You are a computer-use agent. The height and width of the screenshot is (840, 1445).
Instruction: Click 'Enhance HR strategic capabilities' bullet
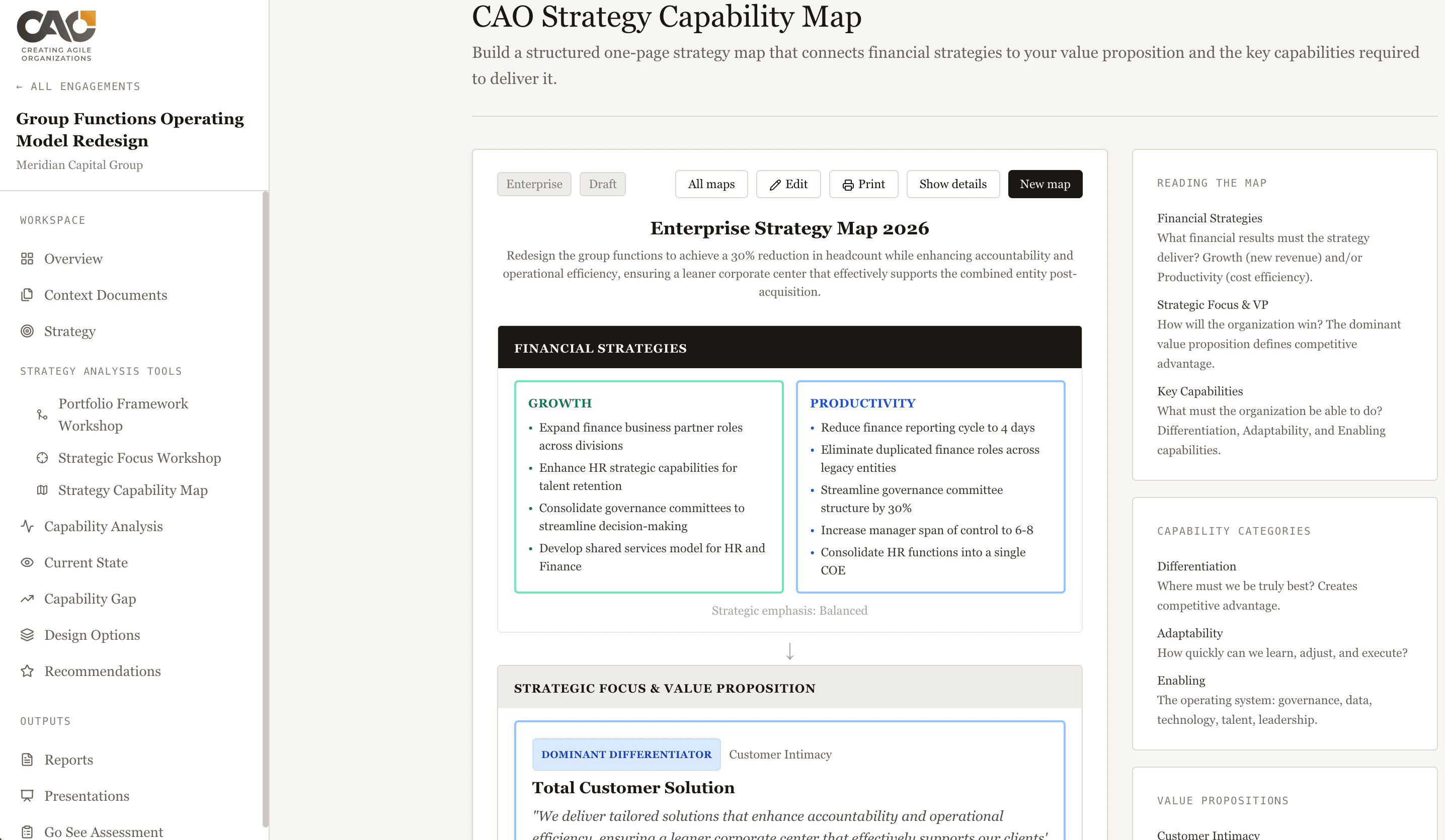(637, 476)
